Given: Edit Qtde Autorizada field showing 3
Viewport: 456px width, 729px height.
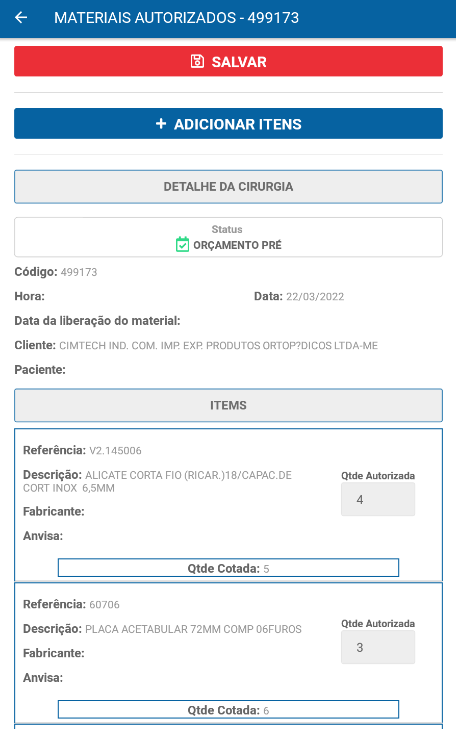Looking at the screenshot, I should (378, 647).
